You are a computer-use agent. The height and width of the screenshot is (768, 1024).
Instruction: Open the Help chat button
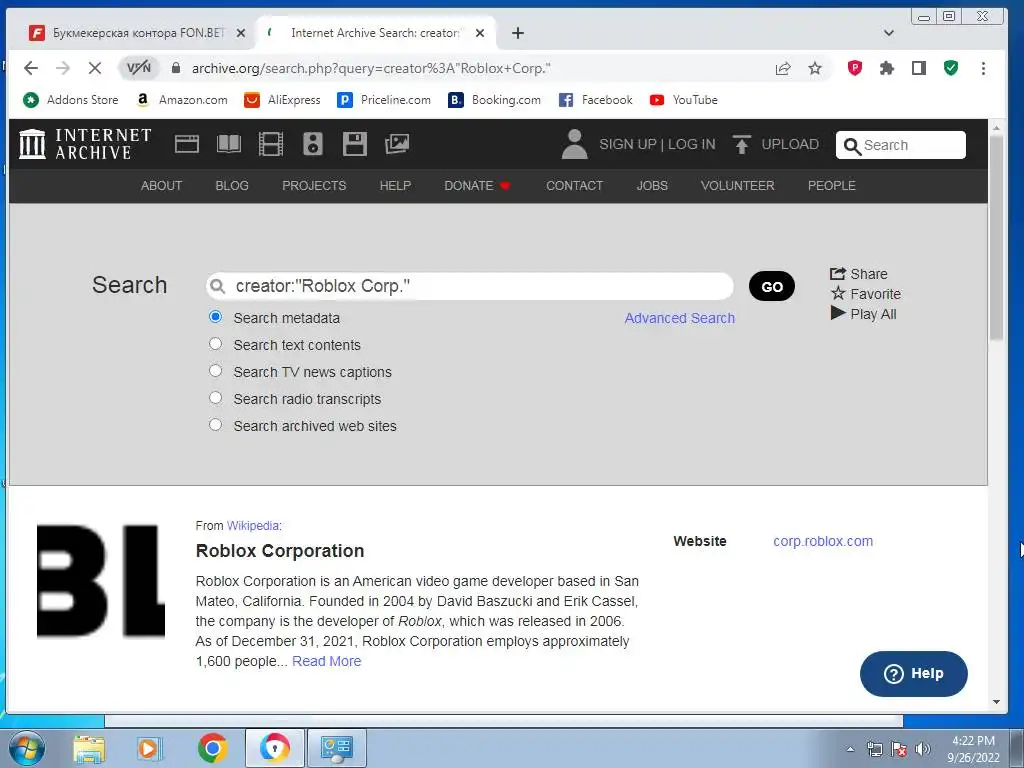point(913,673)
